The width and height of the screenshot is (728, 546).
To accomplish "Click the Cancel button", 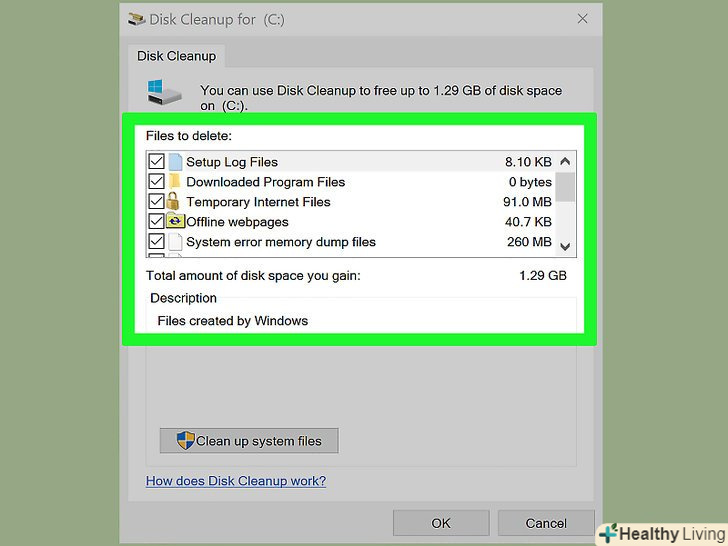I will [x=546, y=523].
